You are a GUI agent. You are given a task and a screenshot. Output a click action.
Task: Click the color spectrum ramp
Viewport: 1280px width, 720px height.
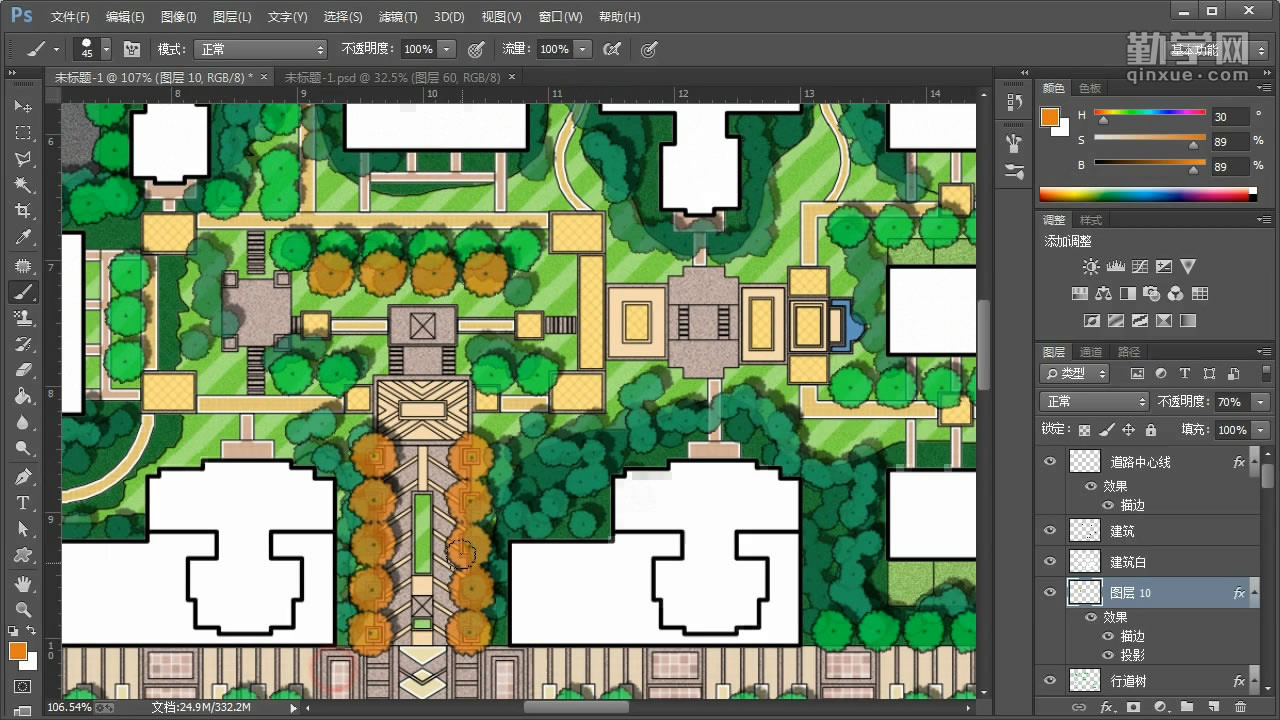tap(1147, 194)
